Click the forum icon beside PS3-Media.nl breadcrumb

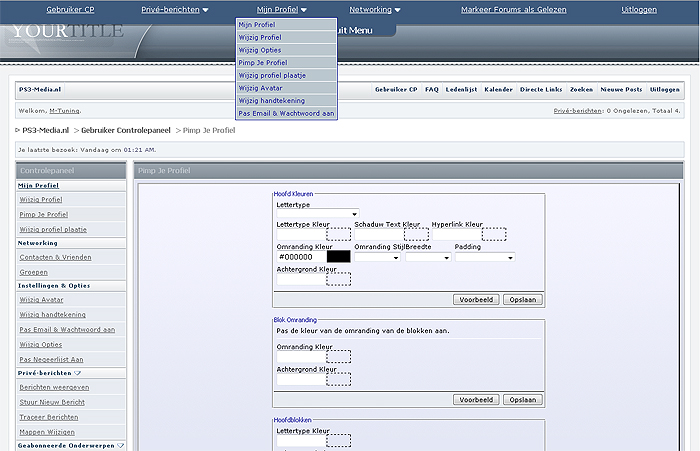(18, 130)
